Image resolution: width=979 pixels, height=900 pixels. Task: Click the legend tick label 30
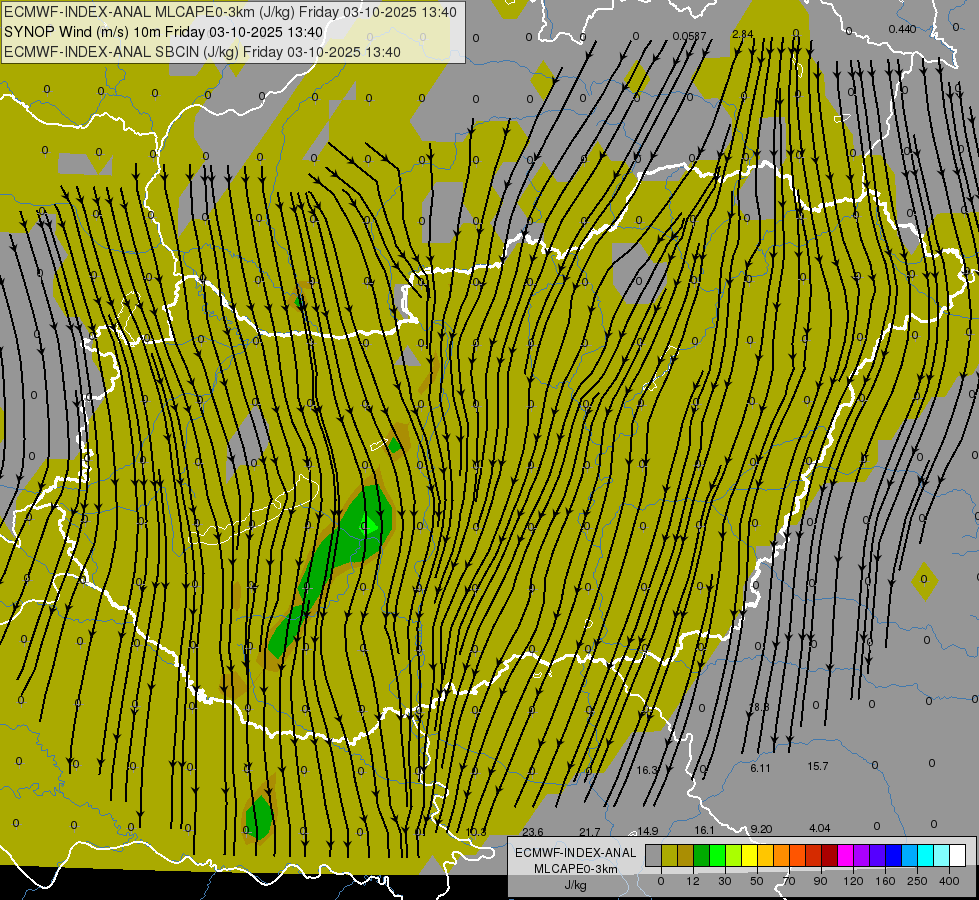[725, 881]
